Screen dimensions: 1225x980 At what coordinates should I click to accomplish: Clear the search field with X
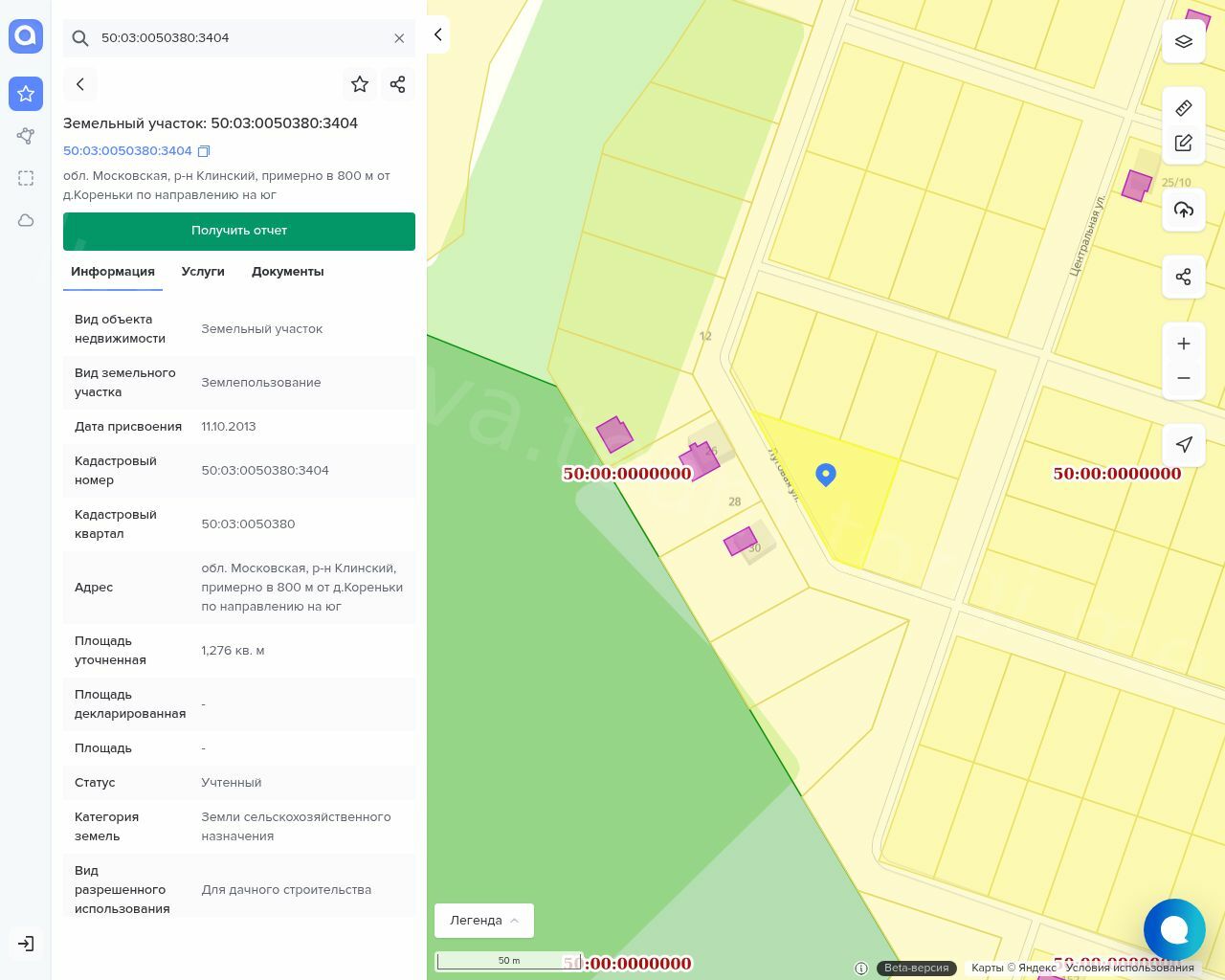[x=399, y=38]
